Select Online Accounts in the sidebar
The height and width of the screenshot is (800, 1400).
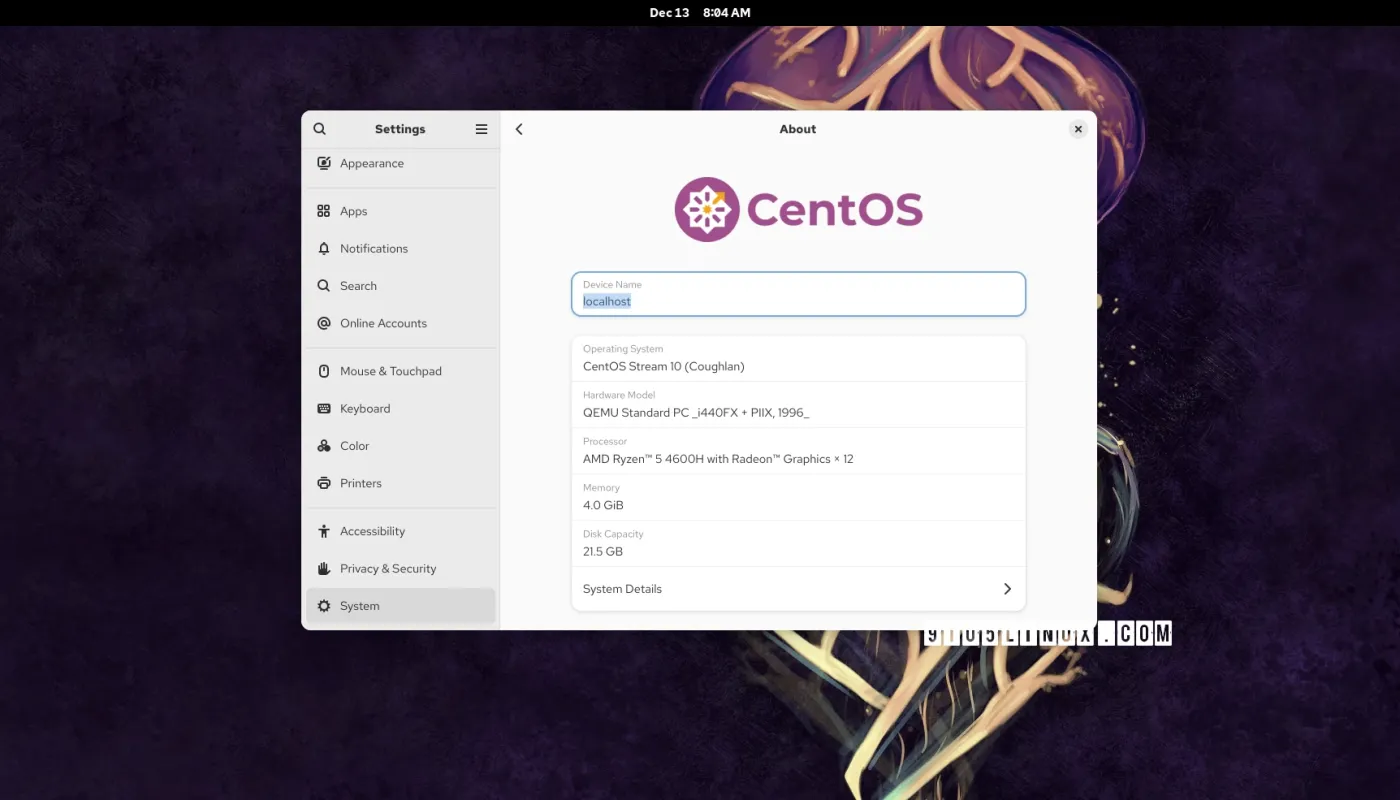tap(400, 323)
